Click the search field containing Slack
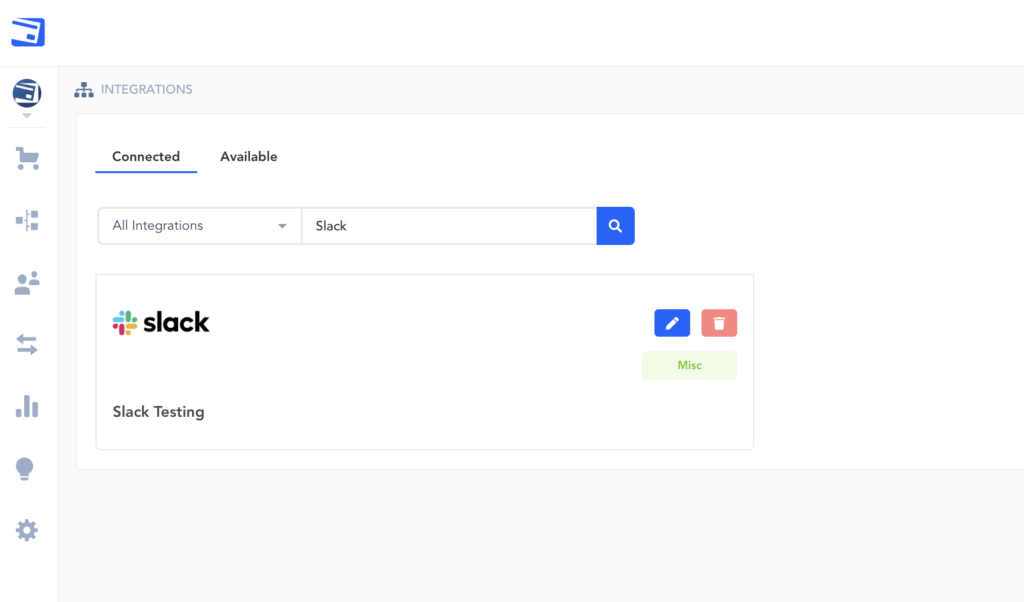1024x602 pixels. point(448,226)
